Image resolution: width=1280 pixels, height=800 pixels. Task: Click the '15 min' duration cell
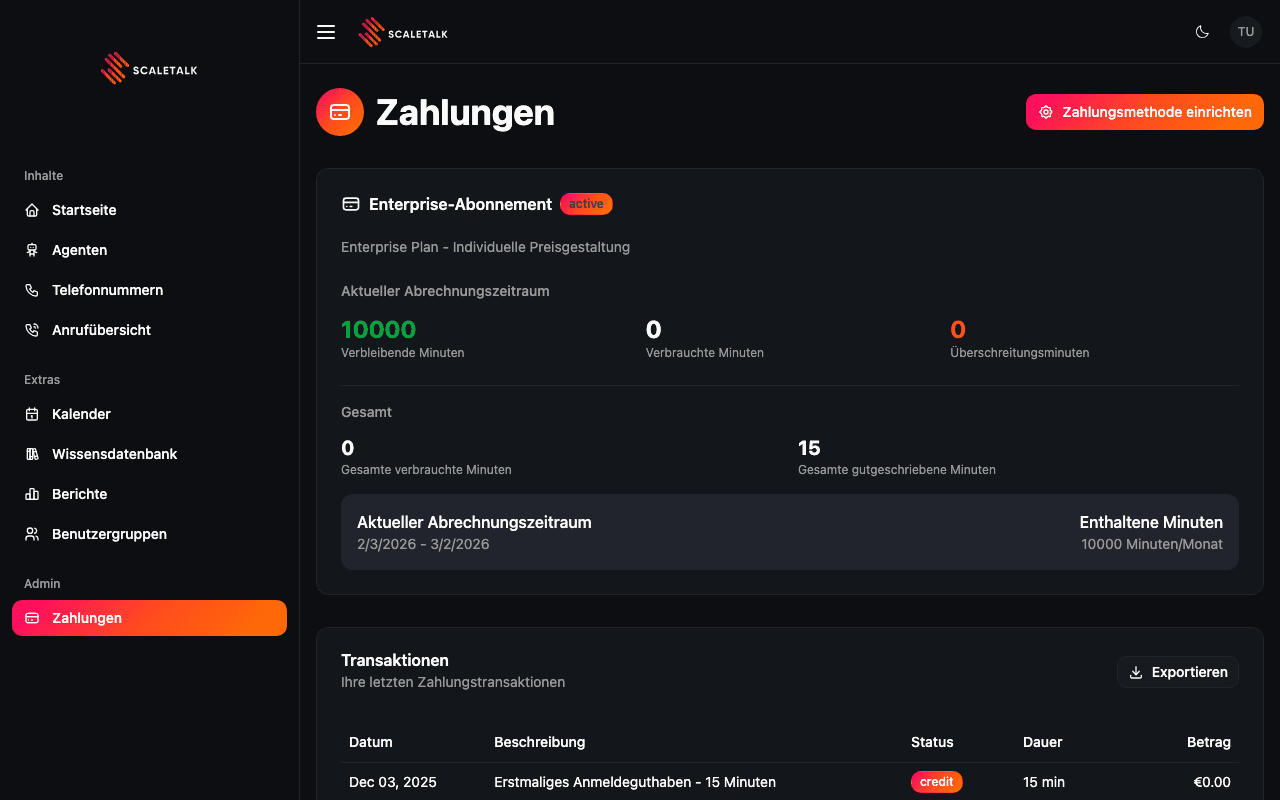click(1044, 782)
